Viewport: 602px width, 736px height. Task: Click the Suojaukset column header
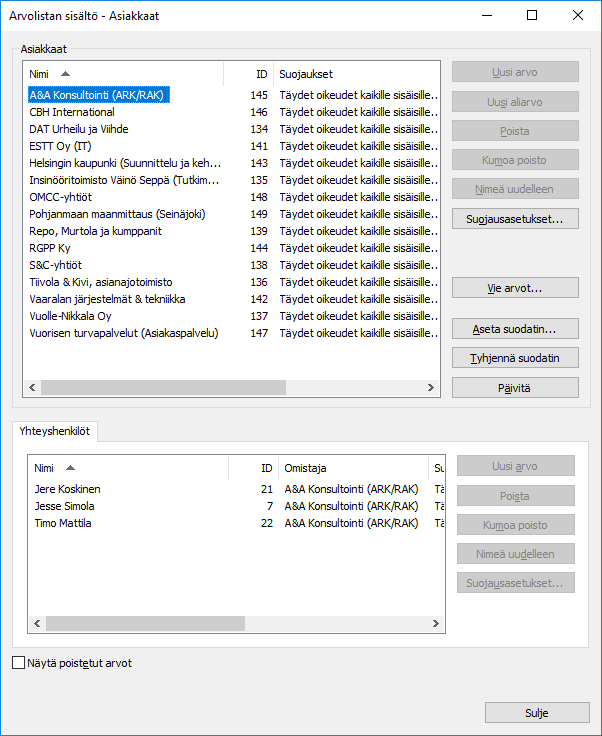[x=355, y=74]
